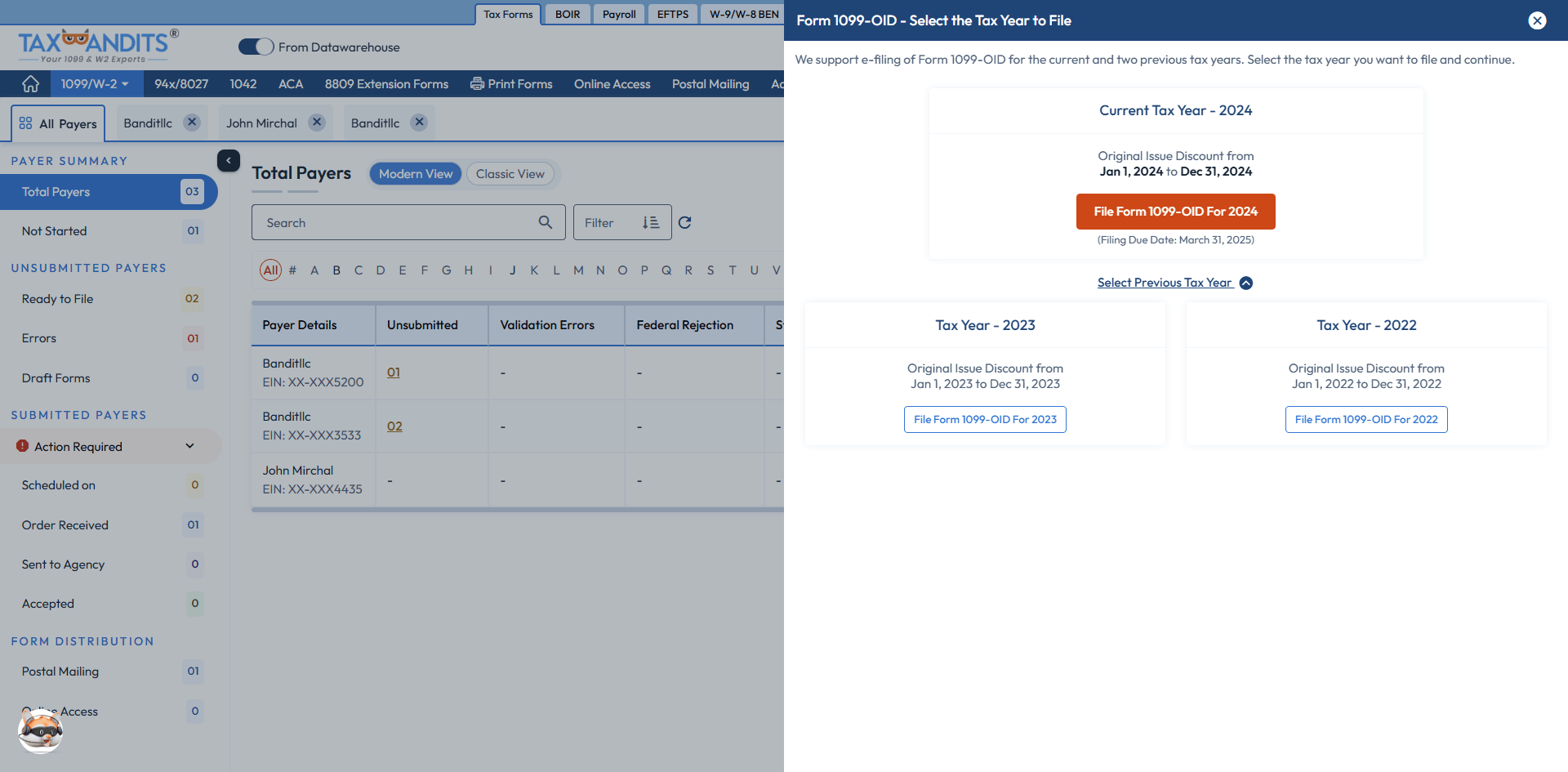Click Validation Errors column header
Viewport: 1568px width, 772px height.
click(x=556, y=325)
